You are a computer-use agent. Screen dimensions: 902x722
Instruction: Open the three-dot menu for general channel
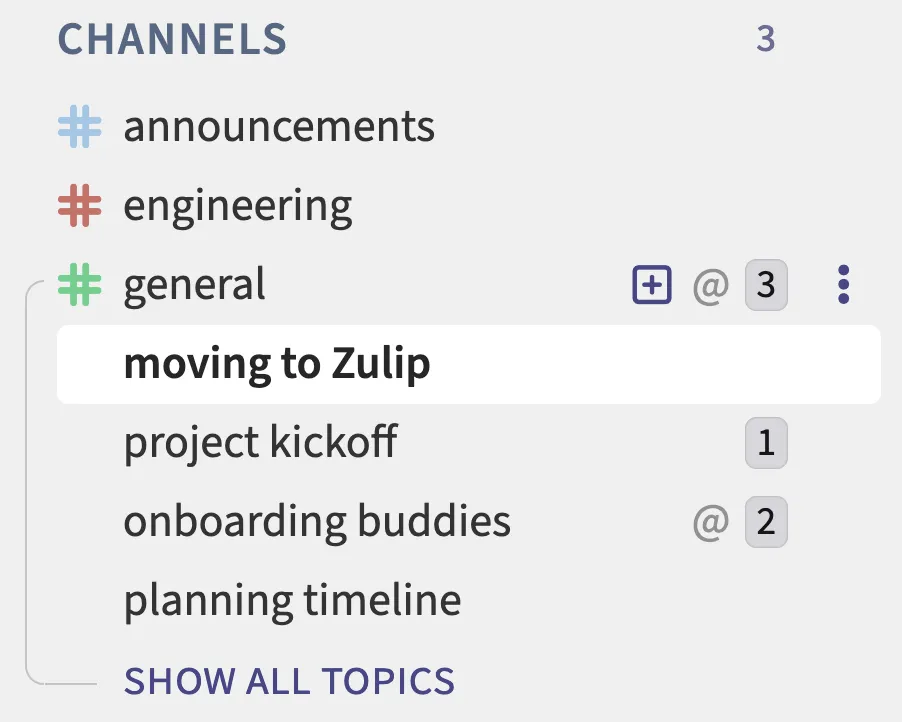tap(843, 285)
